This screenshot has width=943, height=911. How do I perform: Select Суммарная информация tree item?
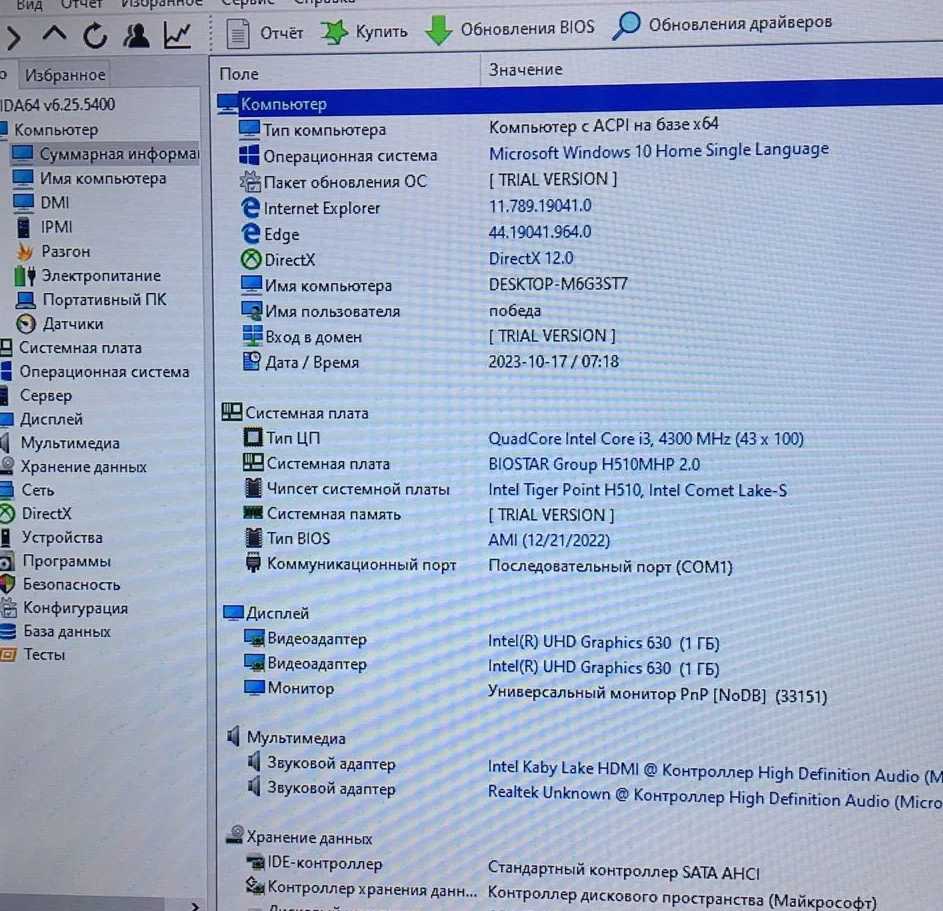tap(106, 154)
